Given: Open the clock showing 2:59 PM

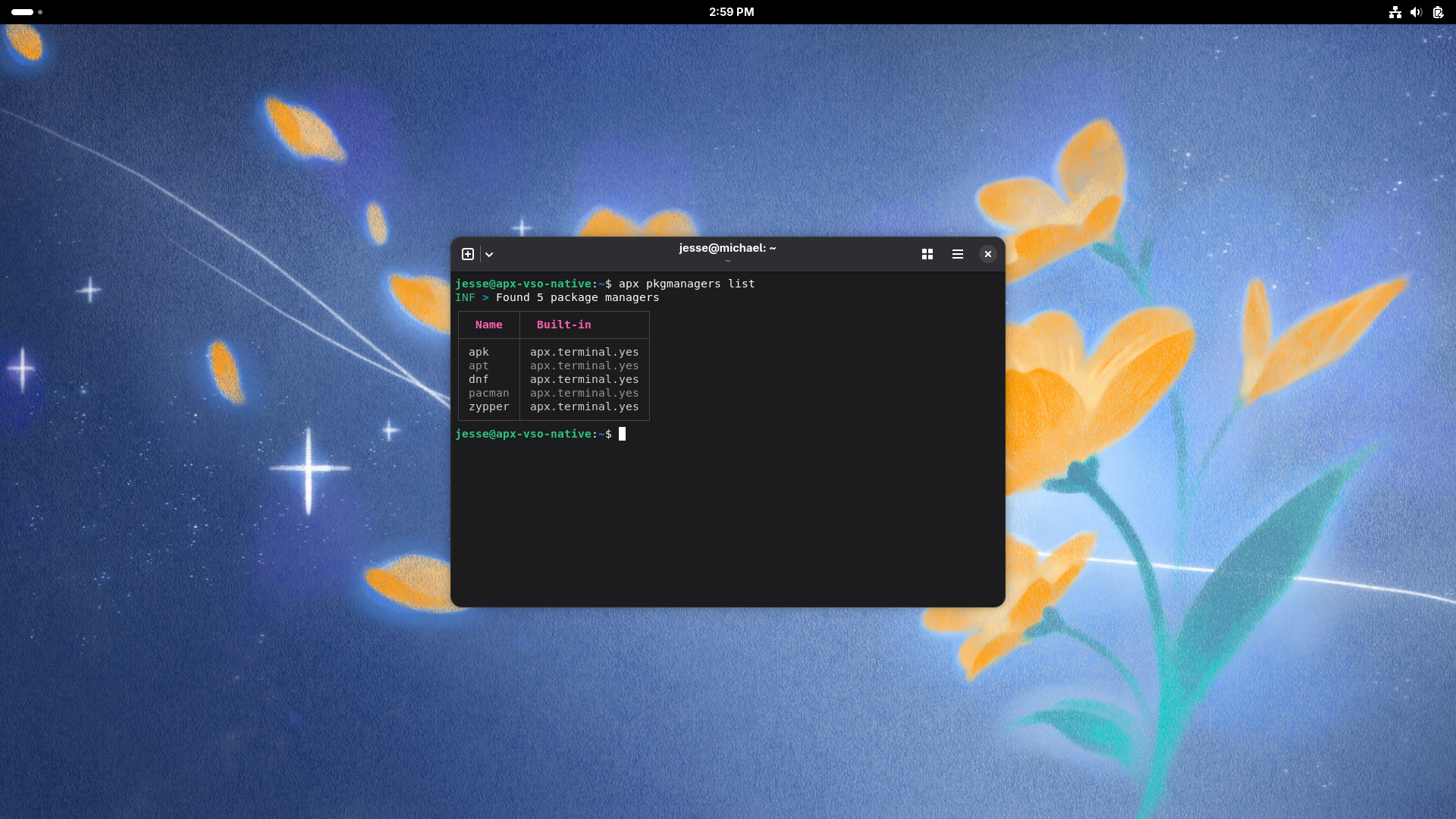Looking at the screenshot, I should pyautogui.click(x=731, y=12).
